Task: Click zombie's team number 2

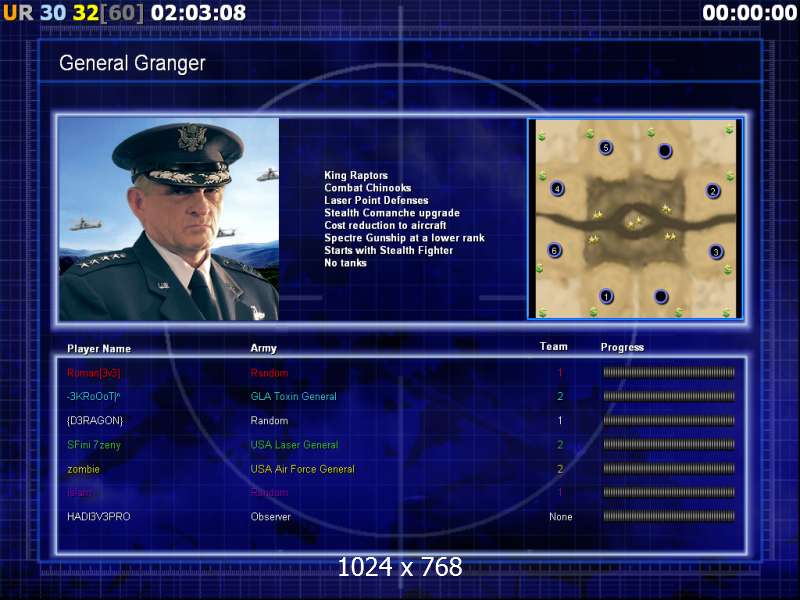Action: [x=560, y=469]
